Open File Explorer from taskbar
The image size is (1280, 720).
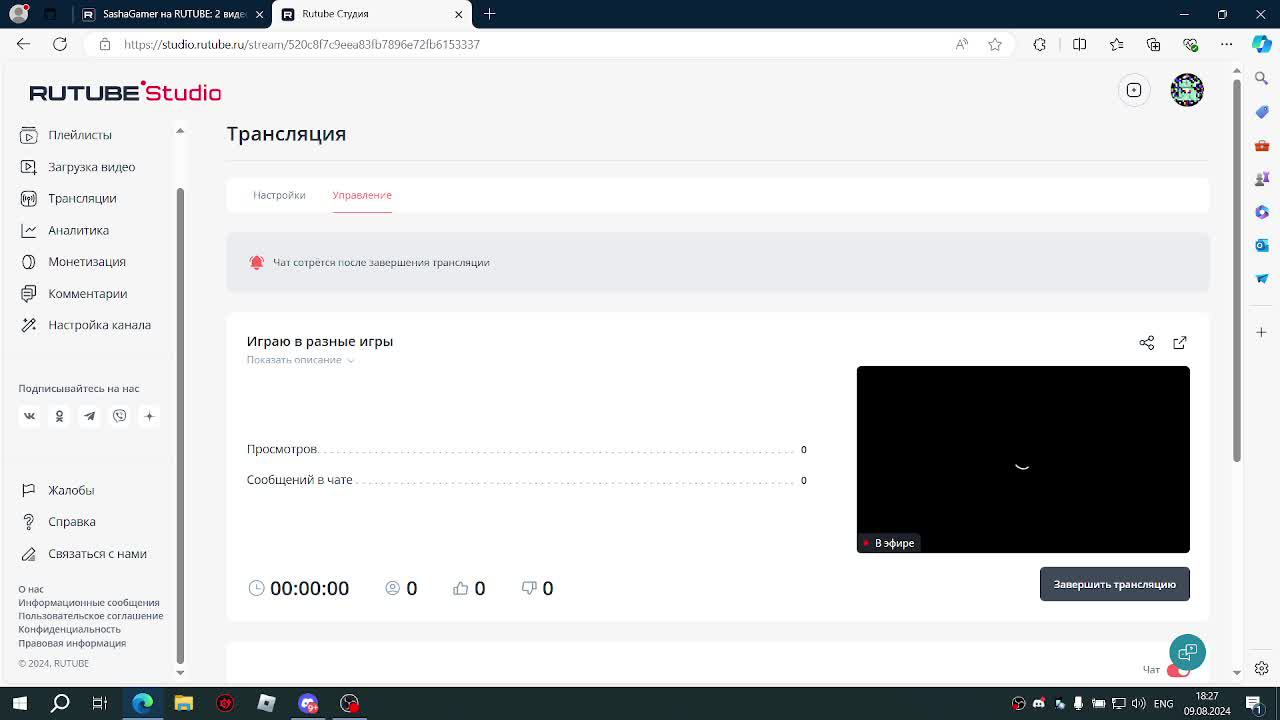[x=183, y=703]
